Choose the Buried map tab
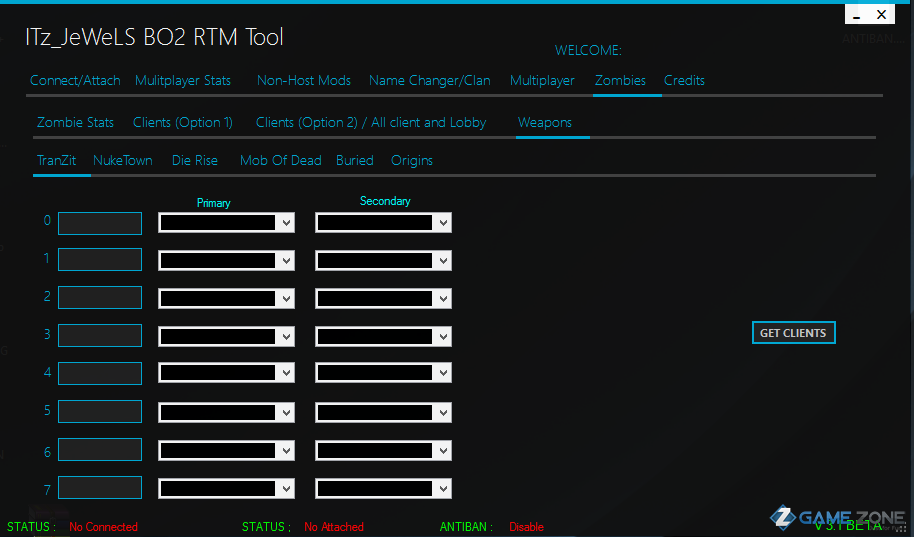Screen dimensions: 914x537 [x=355, y=160]
